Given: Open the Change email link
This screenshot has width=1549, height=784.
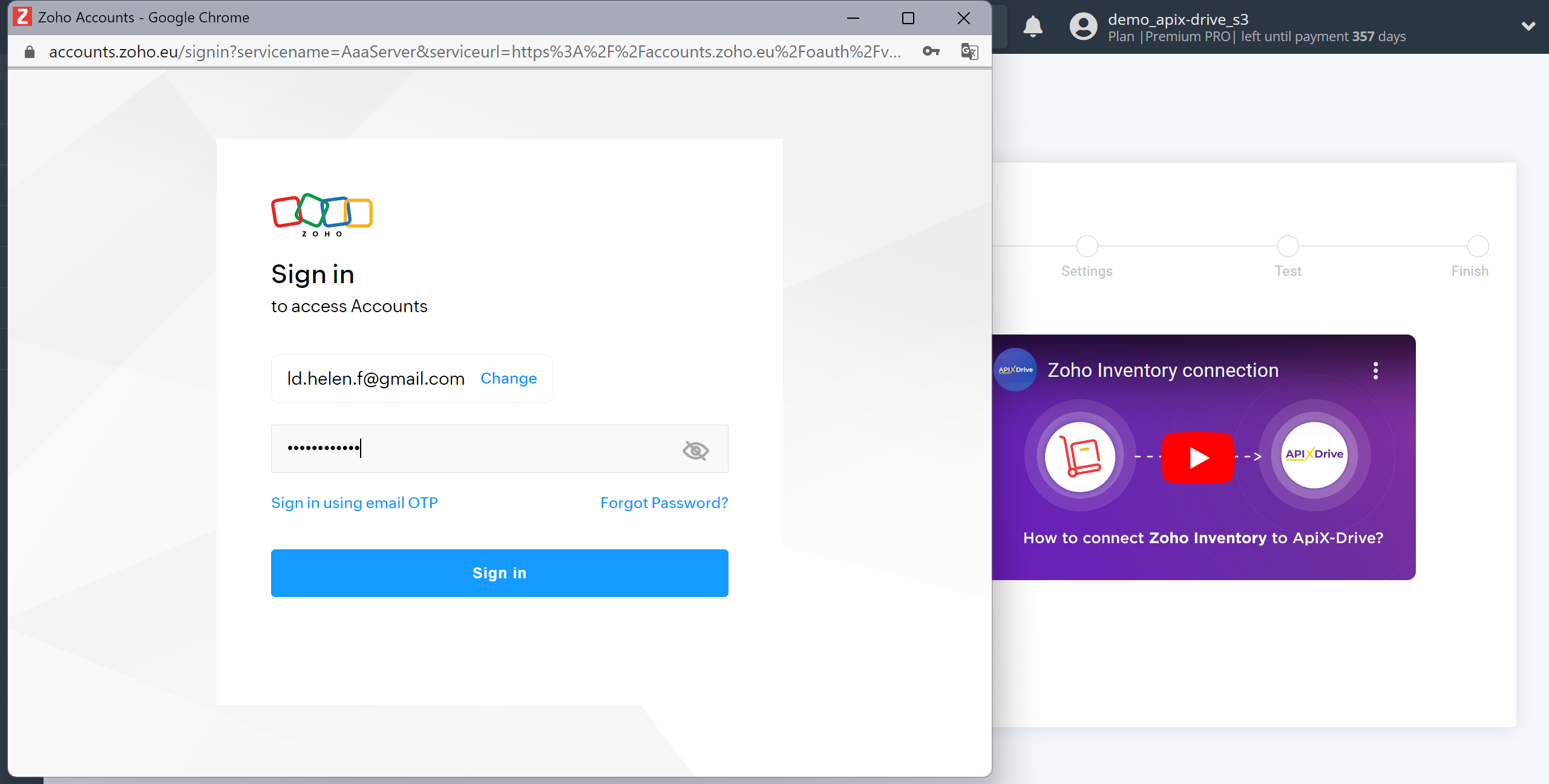Looking at the screenshot, I should 508,378.
